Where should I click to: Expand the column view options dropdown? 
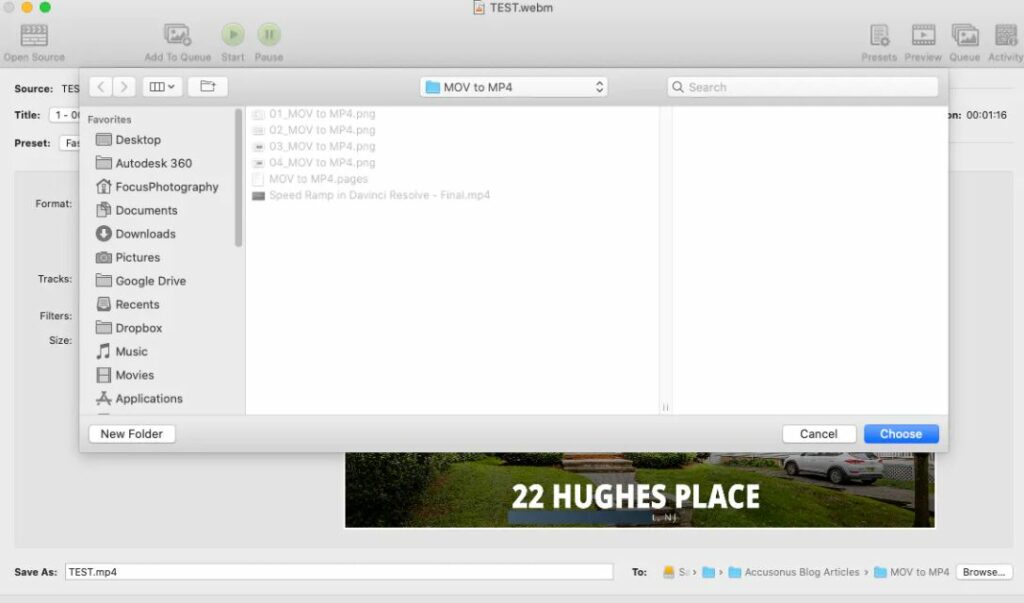[x=162, y=87]
